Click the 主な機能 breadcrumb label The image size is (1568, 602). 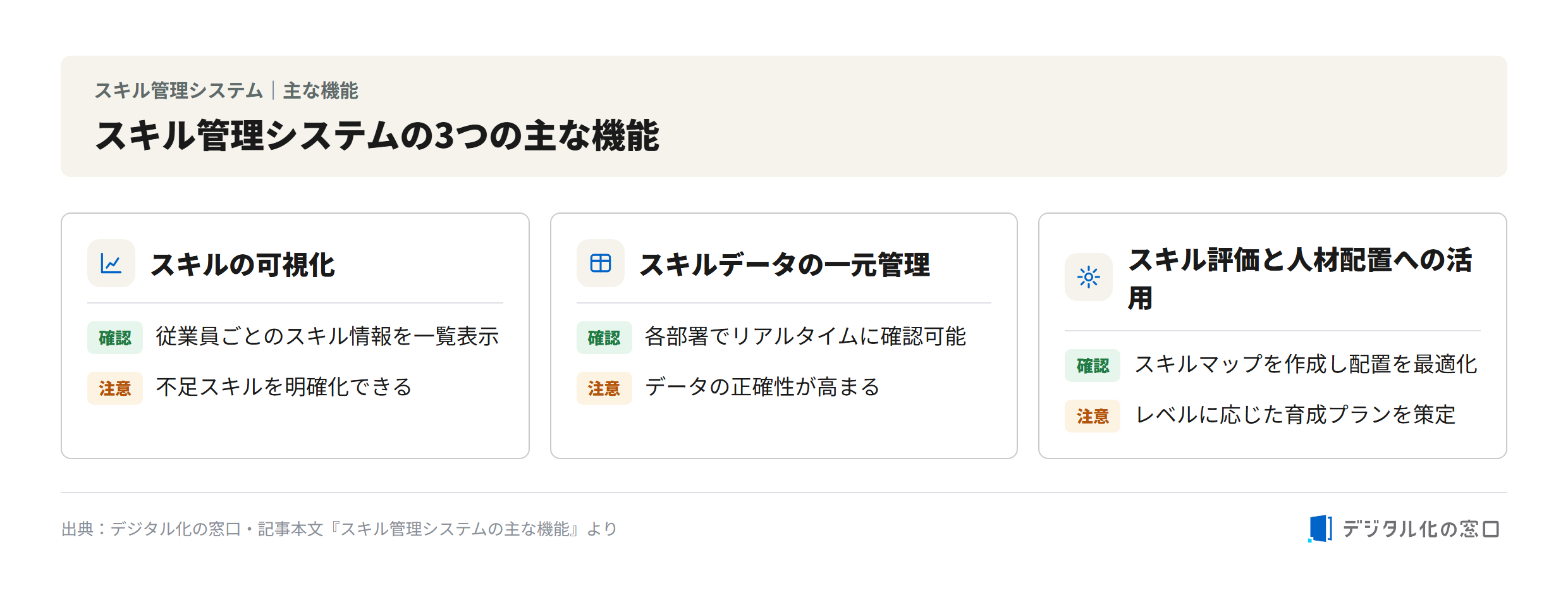point(321,90)
